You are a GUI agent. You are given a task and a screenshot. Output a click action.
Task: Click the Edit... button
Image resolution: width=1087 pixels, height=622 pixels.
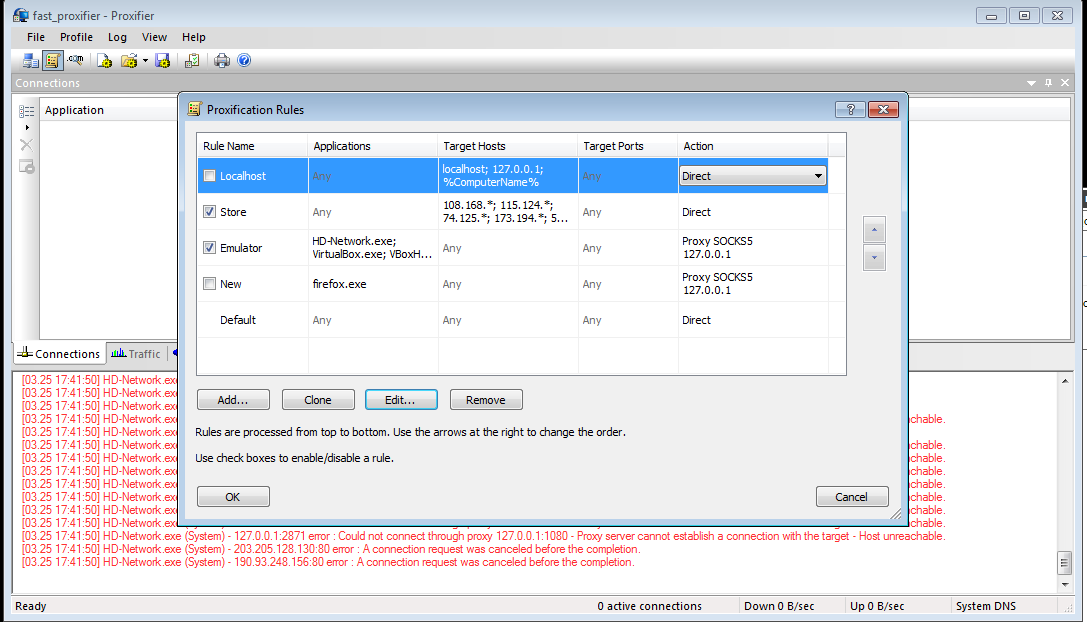(401, 400)
